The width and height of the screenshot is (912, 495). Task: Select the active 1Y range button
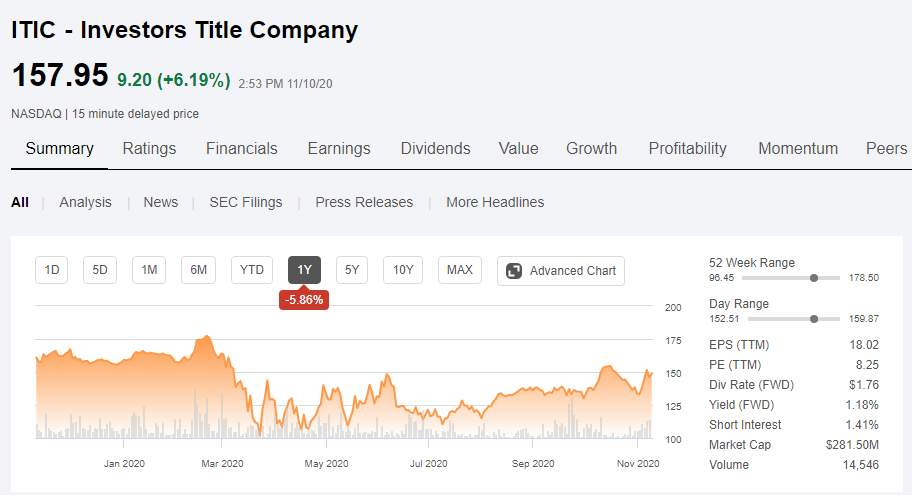click(305, 270)
